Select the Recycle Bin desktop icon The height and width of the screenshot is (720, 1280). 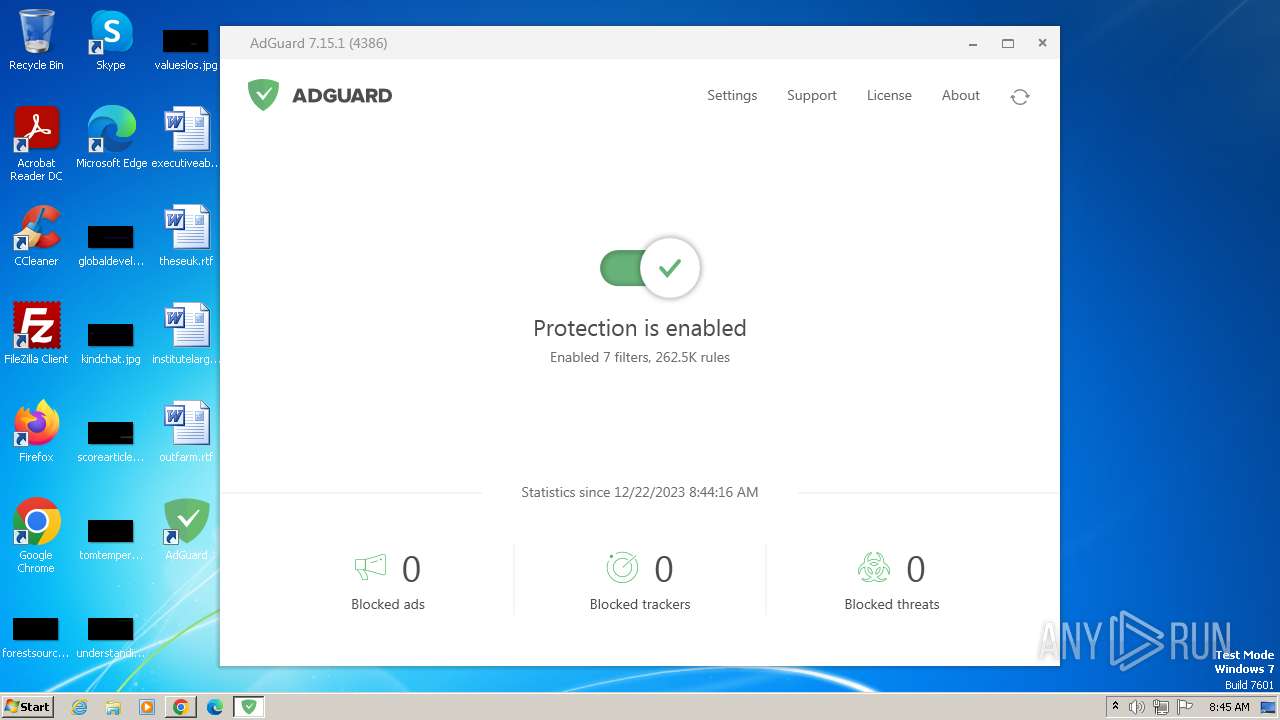click(x=36, y=40)
